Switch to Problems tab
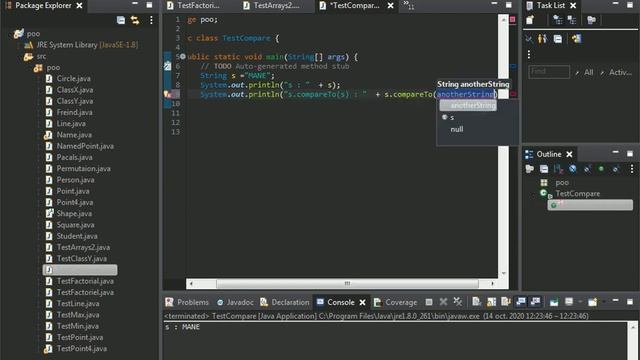This screenshot has height=360, width=640. (187, 302)
